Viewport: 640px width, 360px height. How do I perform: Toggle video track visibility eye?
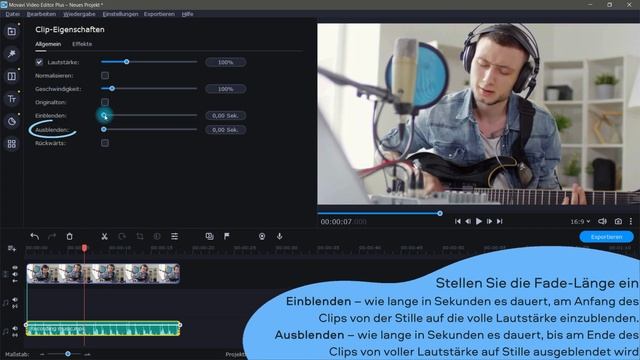[x=15, y=268]
